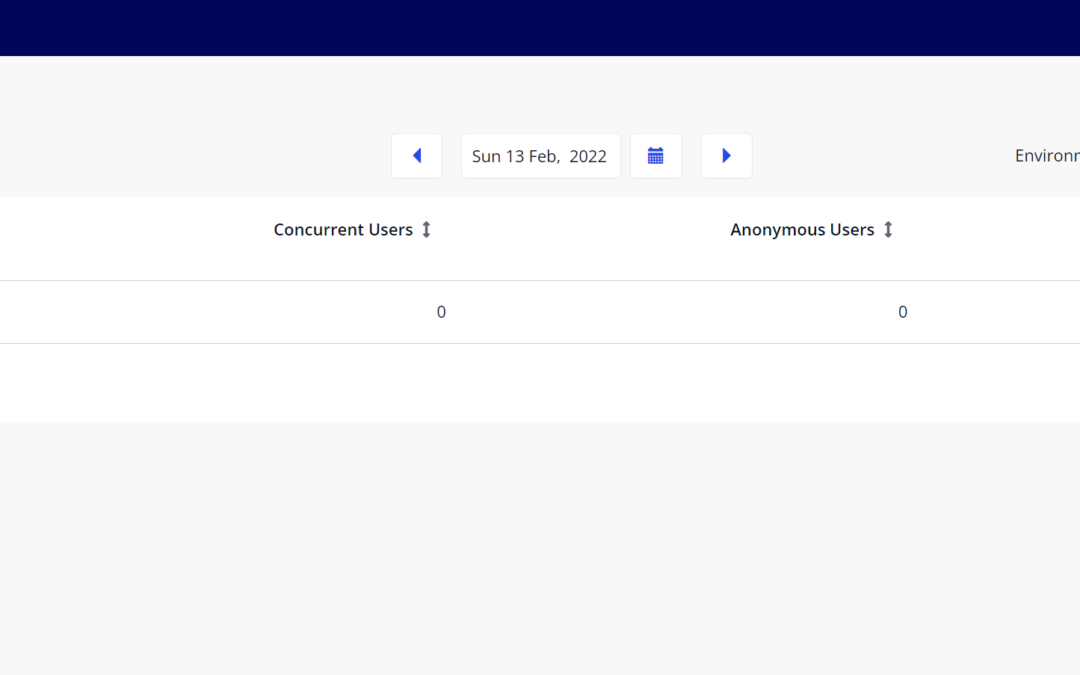
Task: Click the word Sun in the date field
Action: [486, 156]
